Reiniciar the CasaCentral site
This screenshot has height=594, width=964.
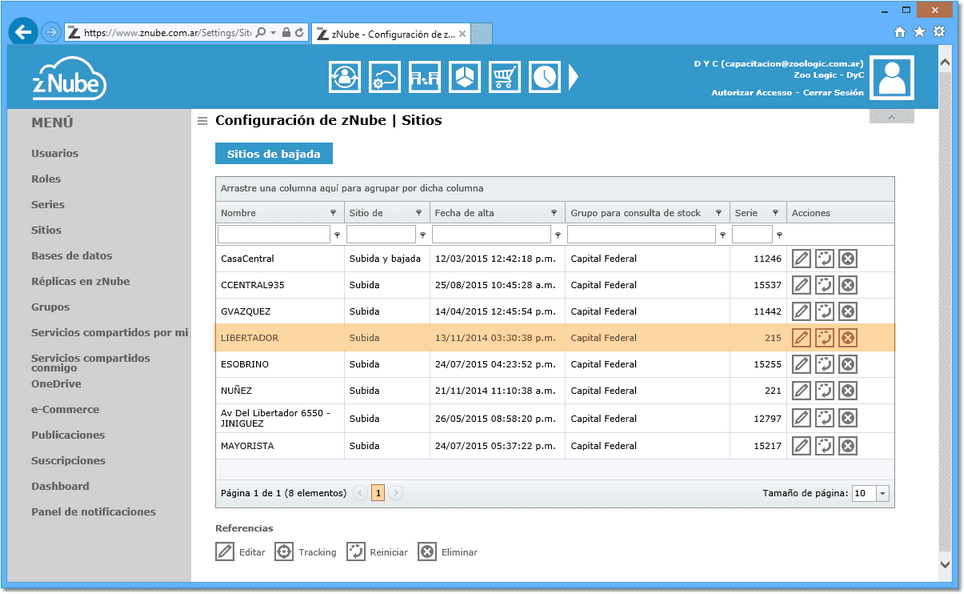pos(824,259)
